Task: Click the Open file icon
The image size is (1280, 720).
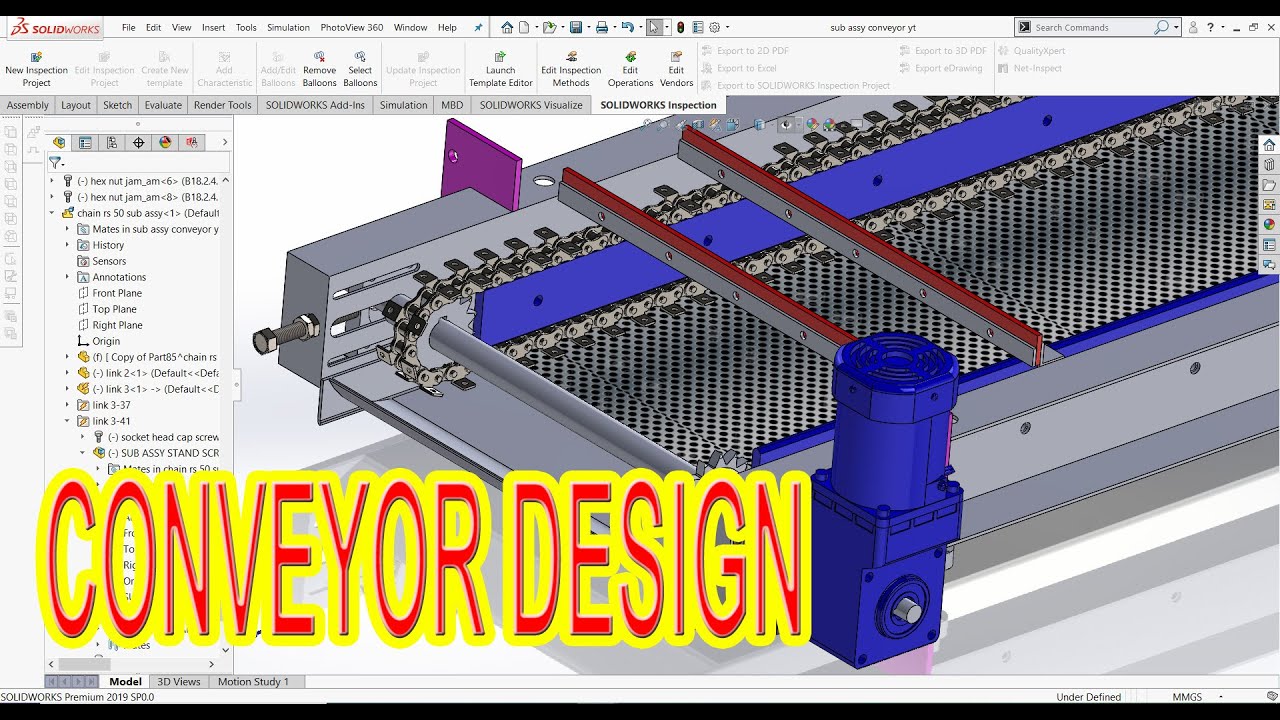Action: [x=550, y=28]
